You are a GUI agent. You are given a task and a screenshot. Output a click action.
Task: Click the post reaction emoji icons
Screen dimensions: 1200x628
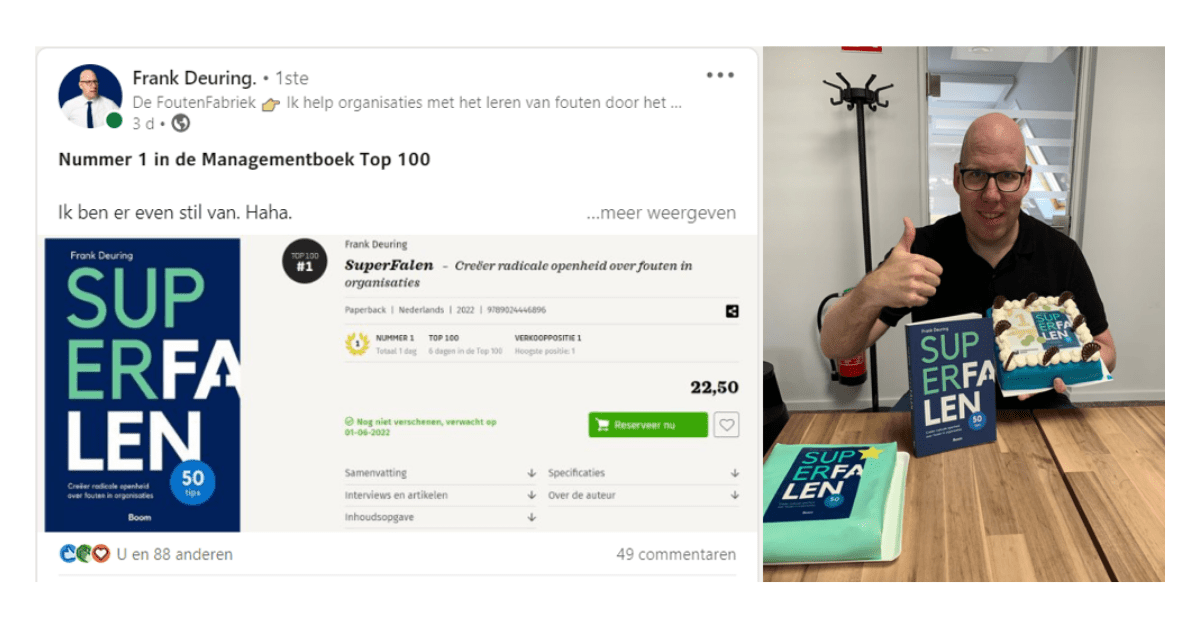click(x=85, y=553)
